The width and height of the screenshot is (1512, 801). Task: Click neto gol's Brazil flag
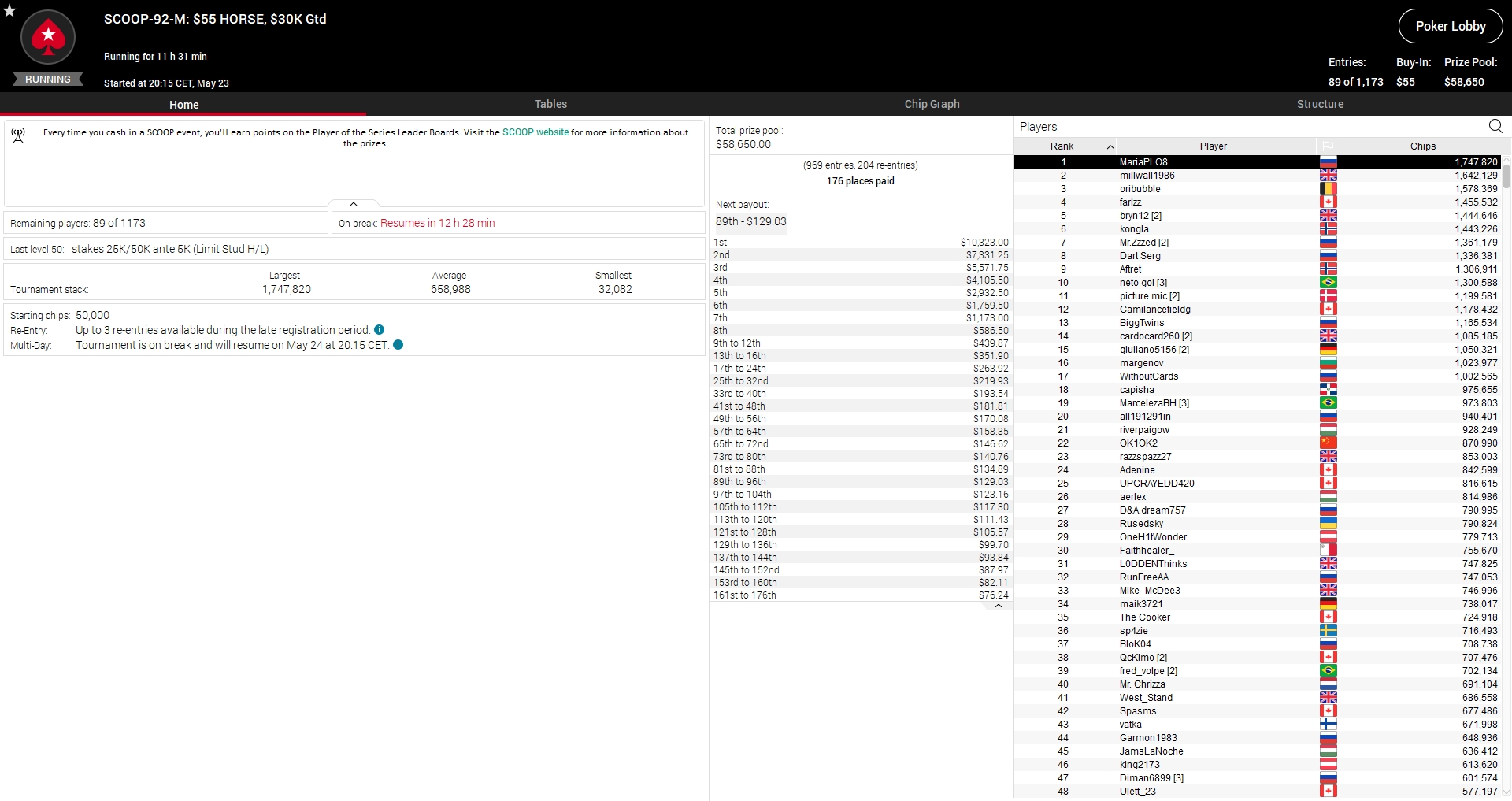click(1328, 283)
